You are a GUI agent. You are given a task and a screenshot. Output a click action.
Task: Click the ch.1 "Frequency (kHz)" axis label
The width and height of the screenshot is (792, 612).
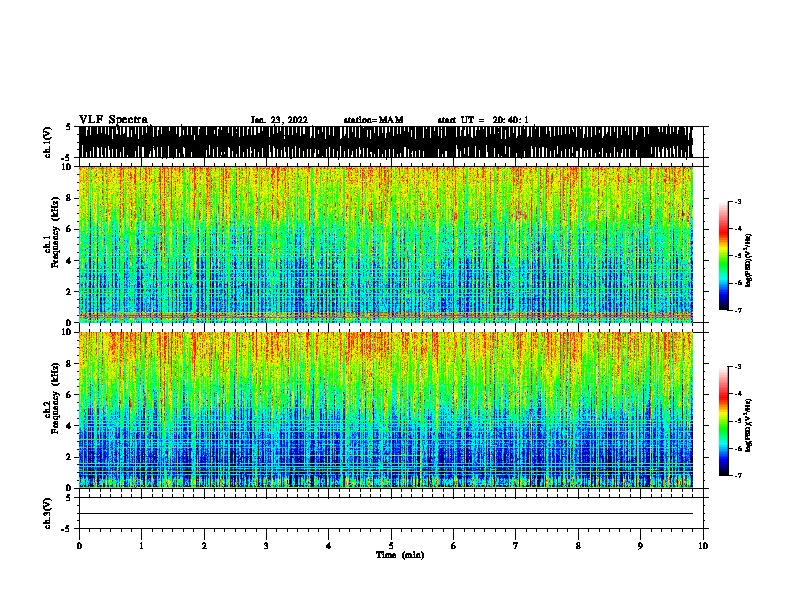click(55, 233)
